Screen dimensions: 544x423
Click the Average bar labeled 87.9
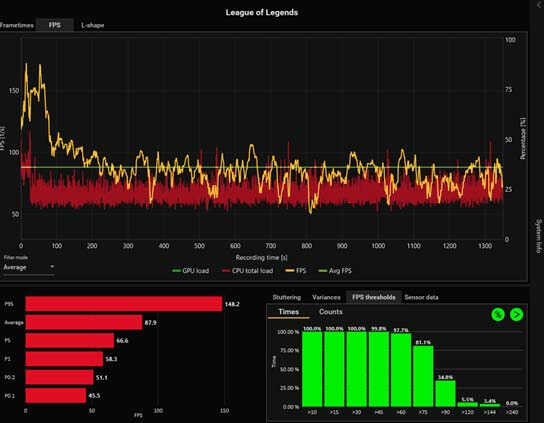coord(84,322)
